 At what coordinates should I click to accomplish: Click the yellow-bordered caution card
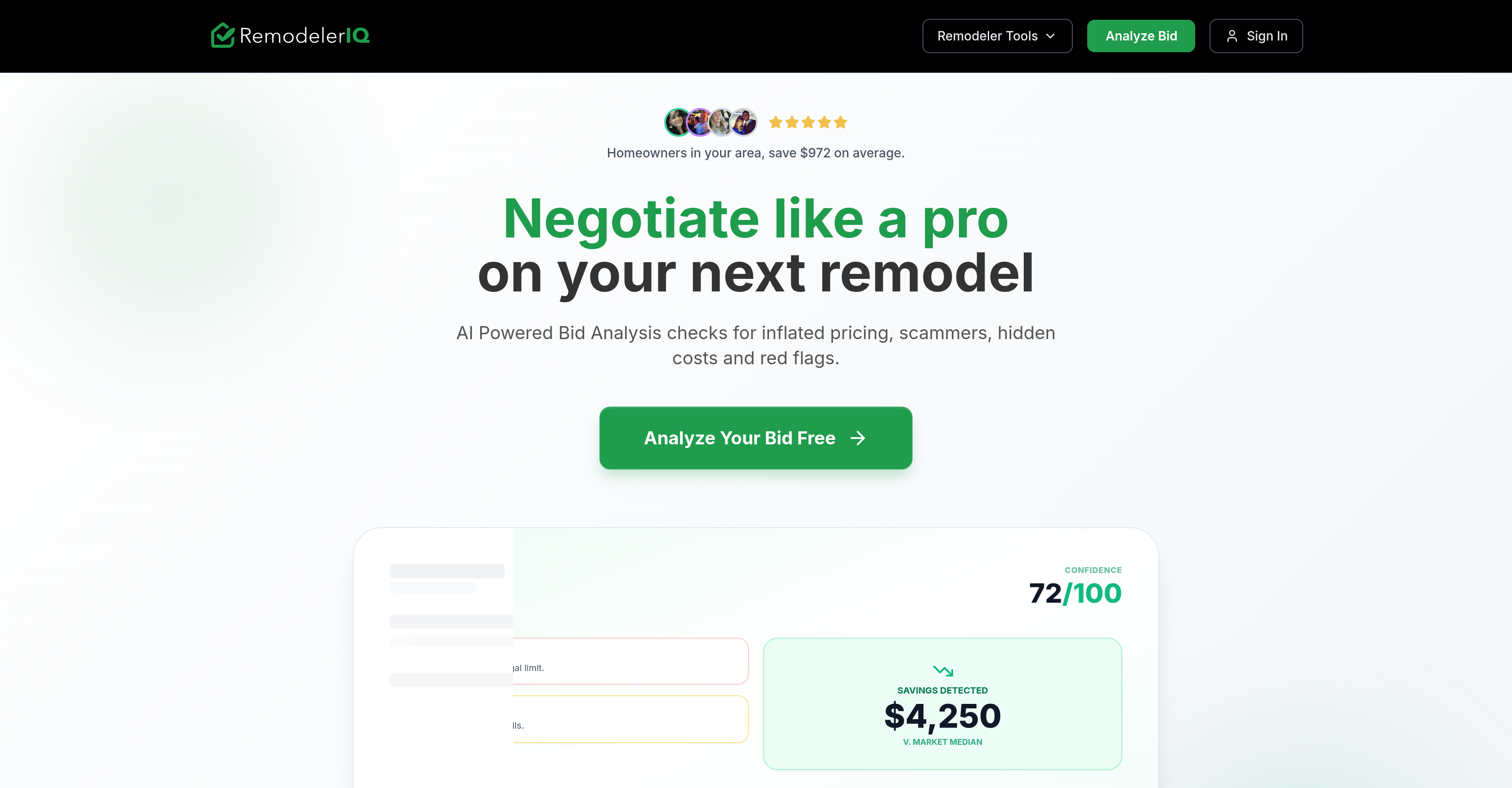click(x=630, y=719)
